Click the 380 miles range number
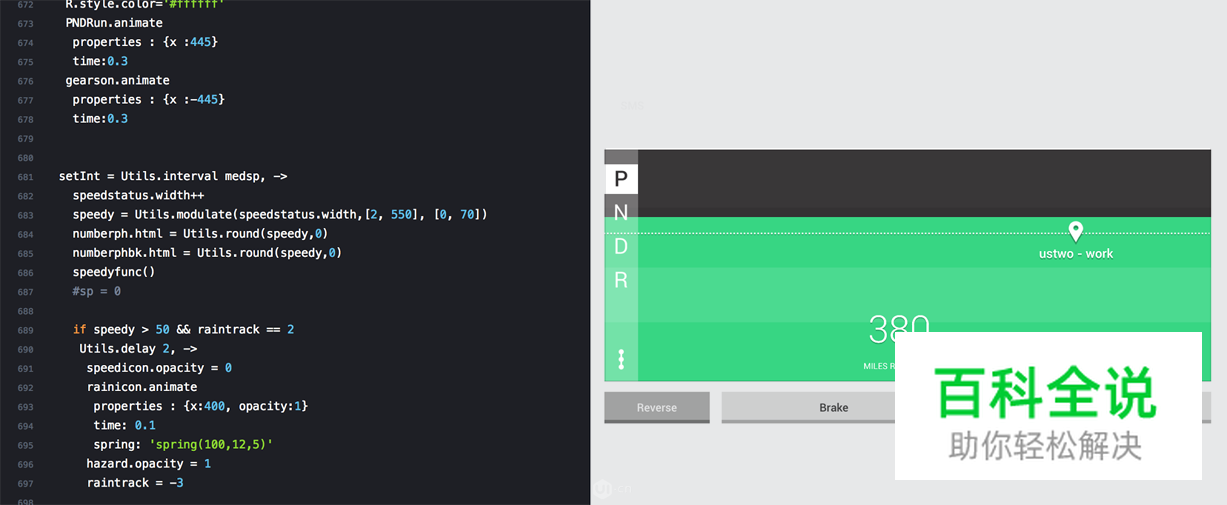 pyautogui.click(x=898, y=329)
